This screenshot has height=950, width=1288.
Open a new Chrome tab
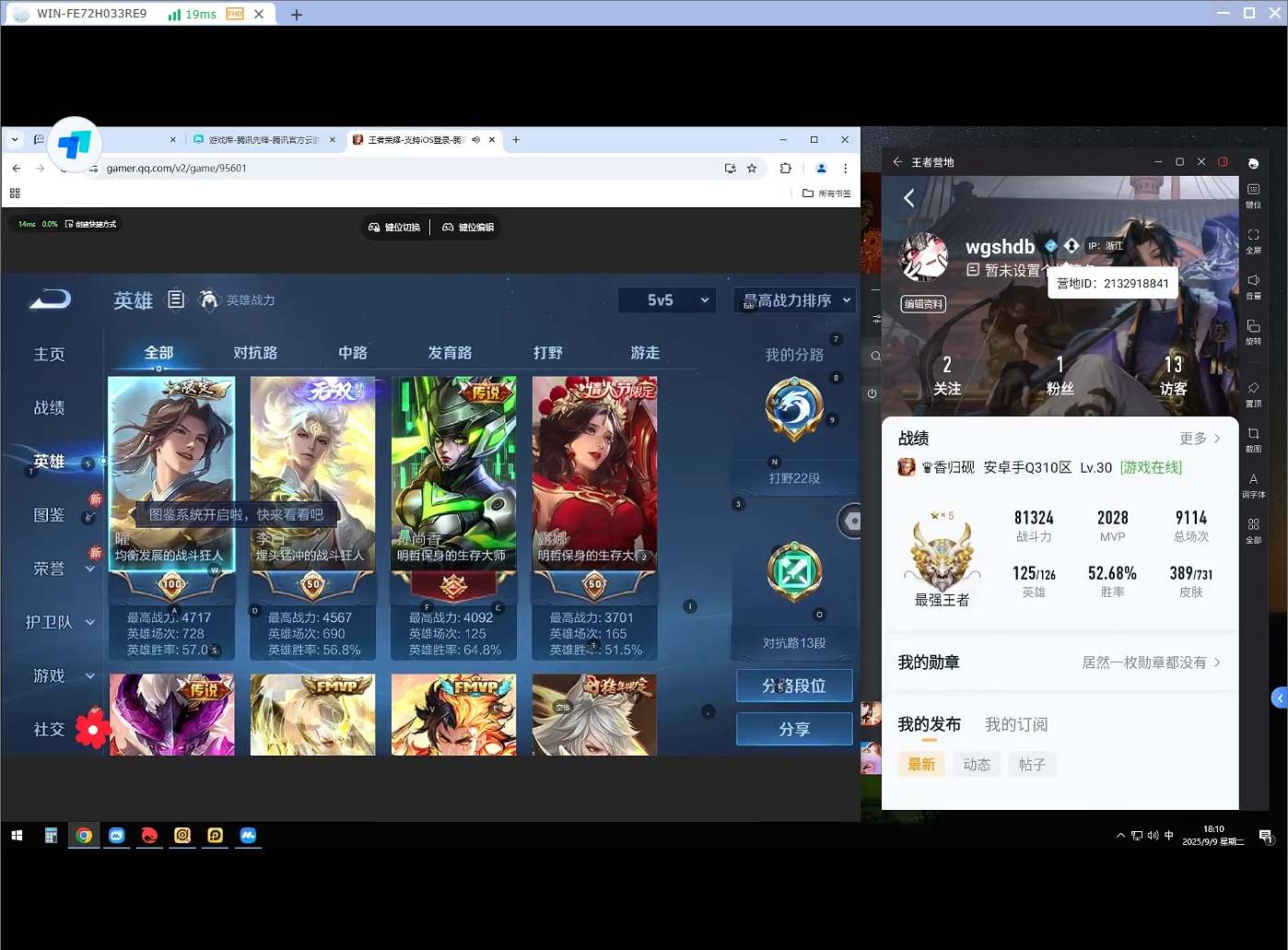pos(516,140)
